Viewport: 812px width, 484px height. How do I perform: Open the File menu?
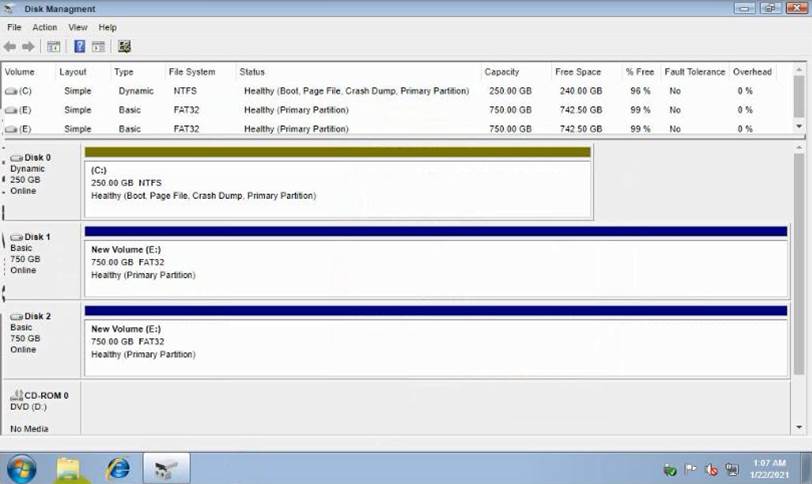(14, 27)
